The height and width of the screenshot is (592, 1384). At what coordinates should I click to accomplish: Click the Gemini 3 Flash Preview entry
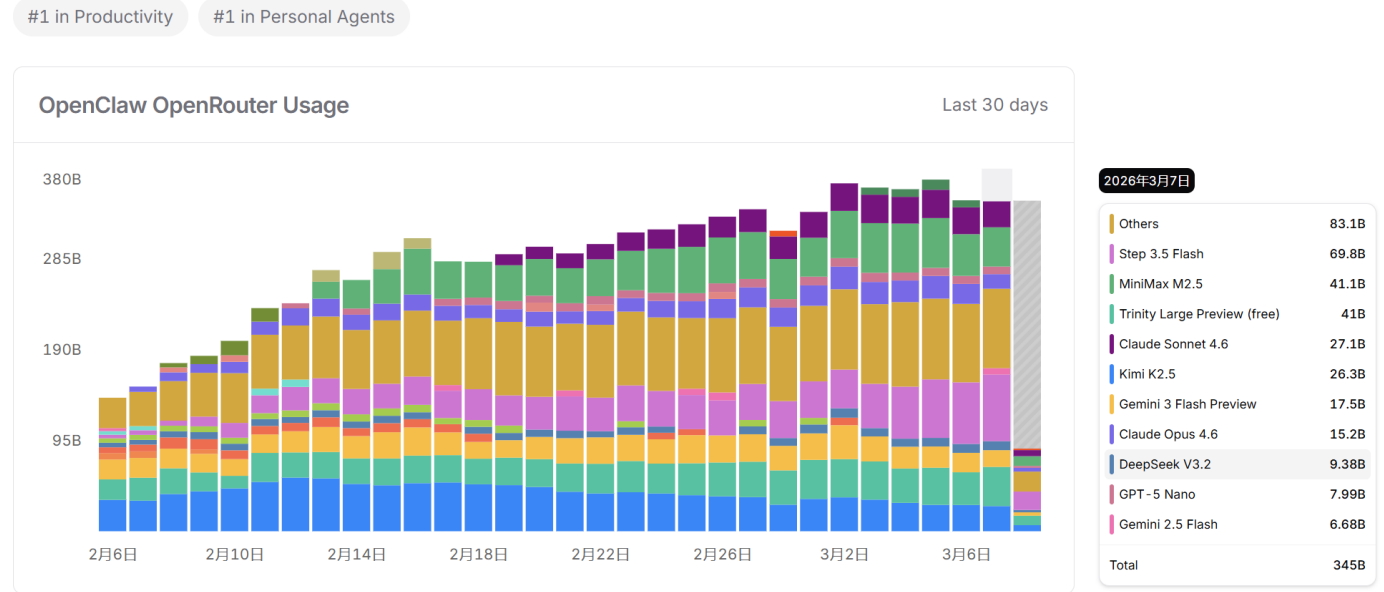(1187, 404)
